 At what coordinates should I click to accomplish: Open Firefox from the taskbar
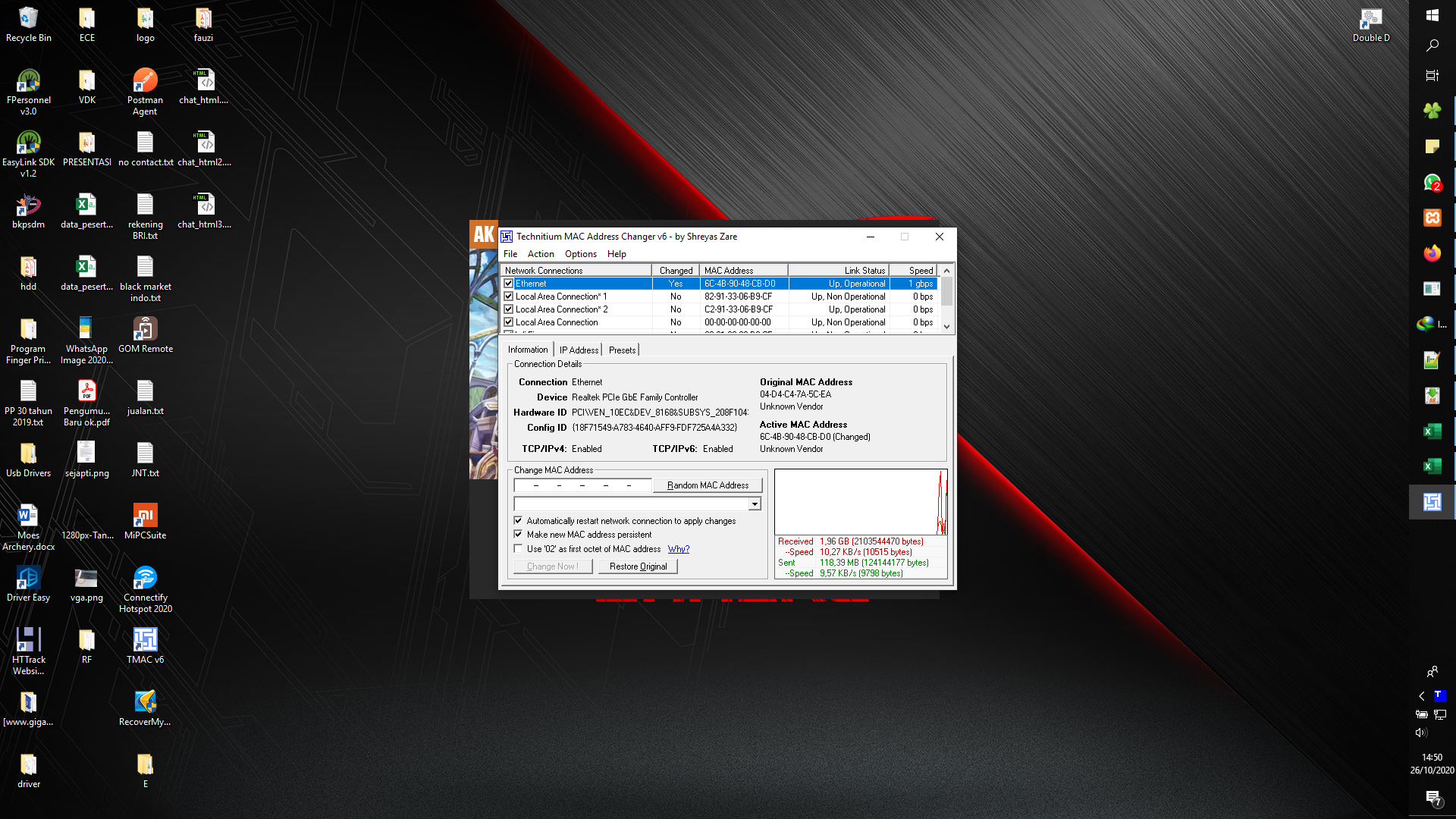tap(1432, 253)
